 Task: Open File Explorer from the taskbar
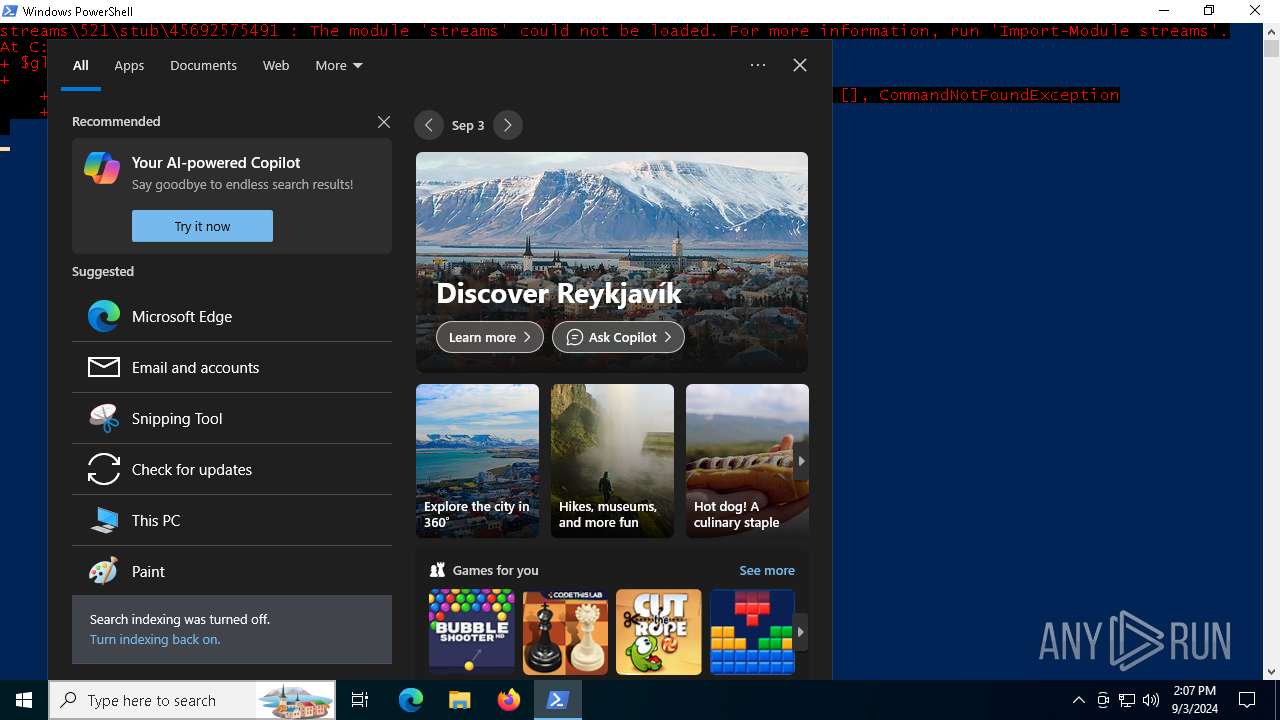pos(460,700)
